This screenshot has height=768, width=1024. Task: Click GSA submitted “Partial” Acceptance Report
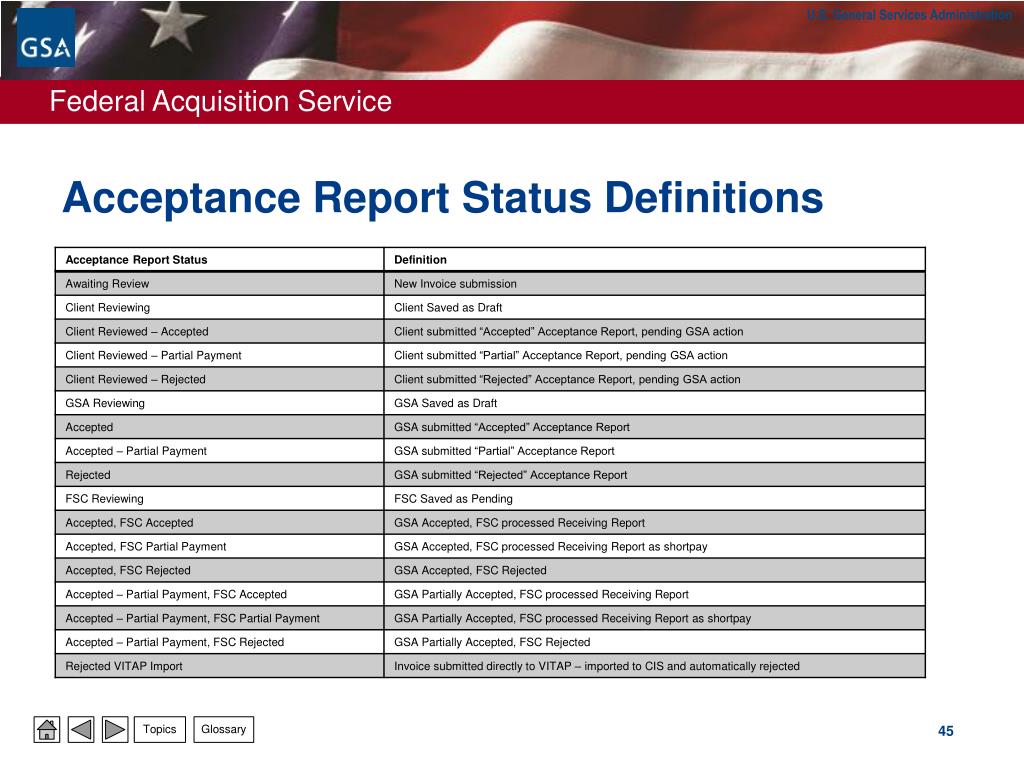(655, 451)
